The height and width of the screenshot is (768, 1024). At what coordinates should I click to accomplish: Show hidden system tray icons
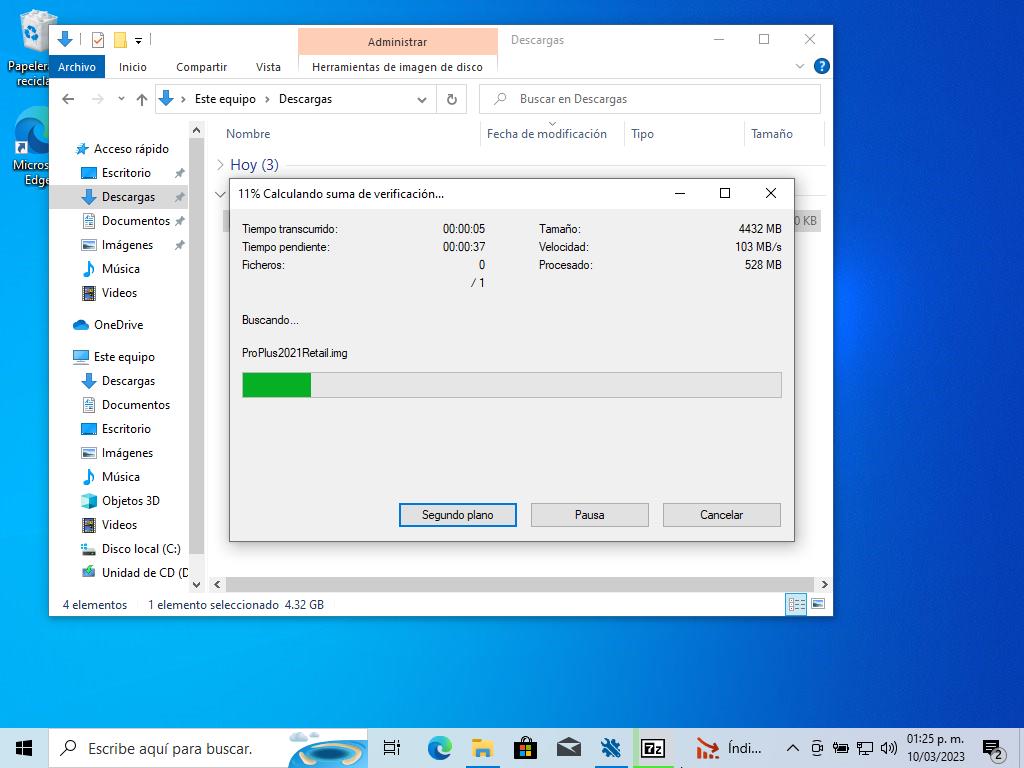pos(792,748)
